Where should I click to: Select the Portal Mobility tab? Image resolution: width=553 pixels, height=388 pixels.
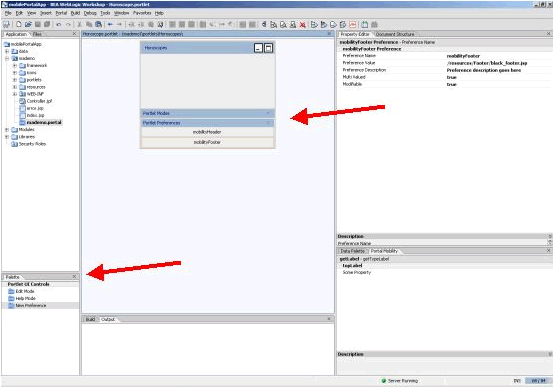(384, 251)
